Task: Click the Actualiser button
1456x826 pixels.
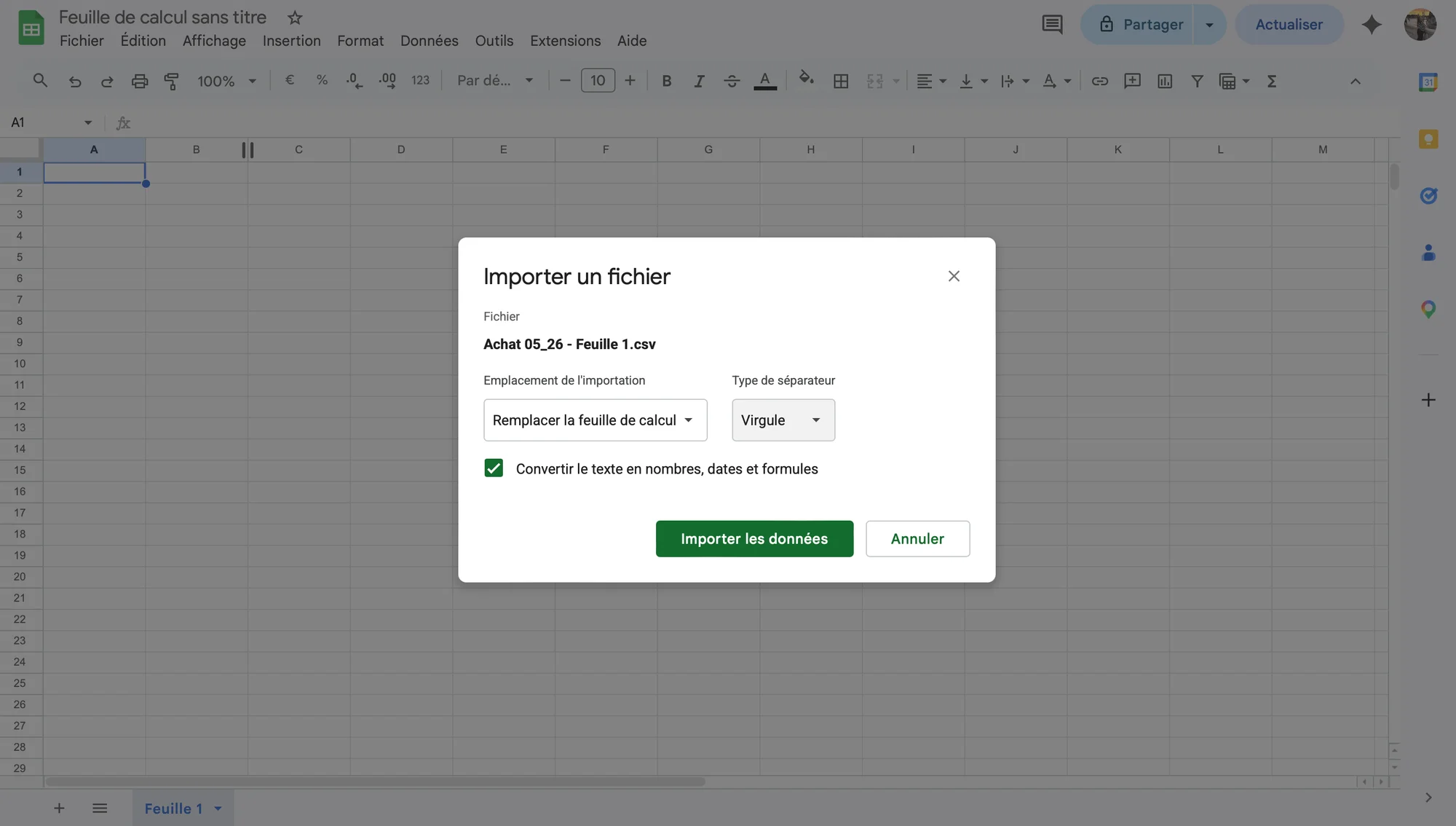Action: 1289,24
